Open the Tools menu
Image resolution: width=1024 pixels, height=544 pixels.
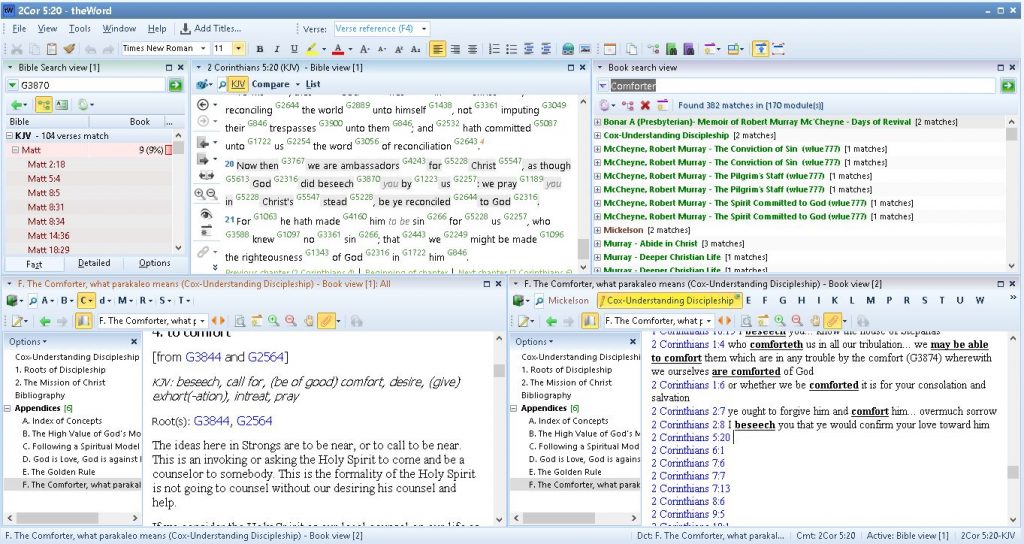tap(80, 29)
